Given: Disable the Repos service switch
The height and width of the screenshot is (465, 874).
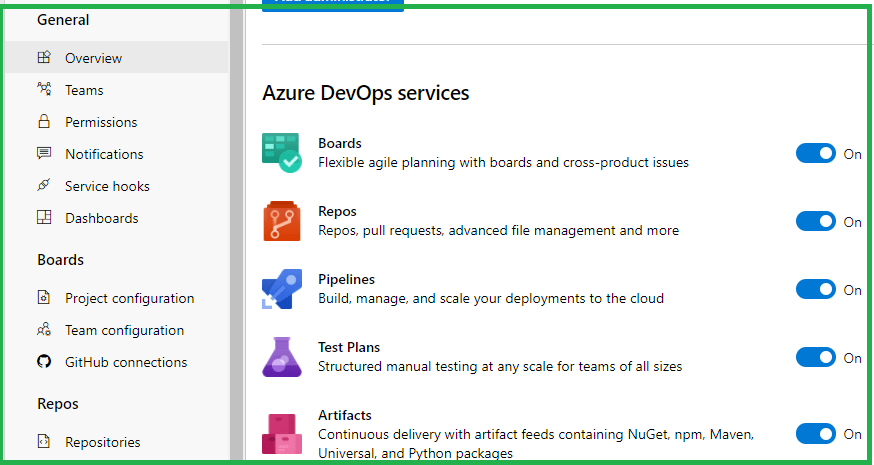Looking at the screenshot, I should (816, 221).
